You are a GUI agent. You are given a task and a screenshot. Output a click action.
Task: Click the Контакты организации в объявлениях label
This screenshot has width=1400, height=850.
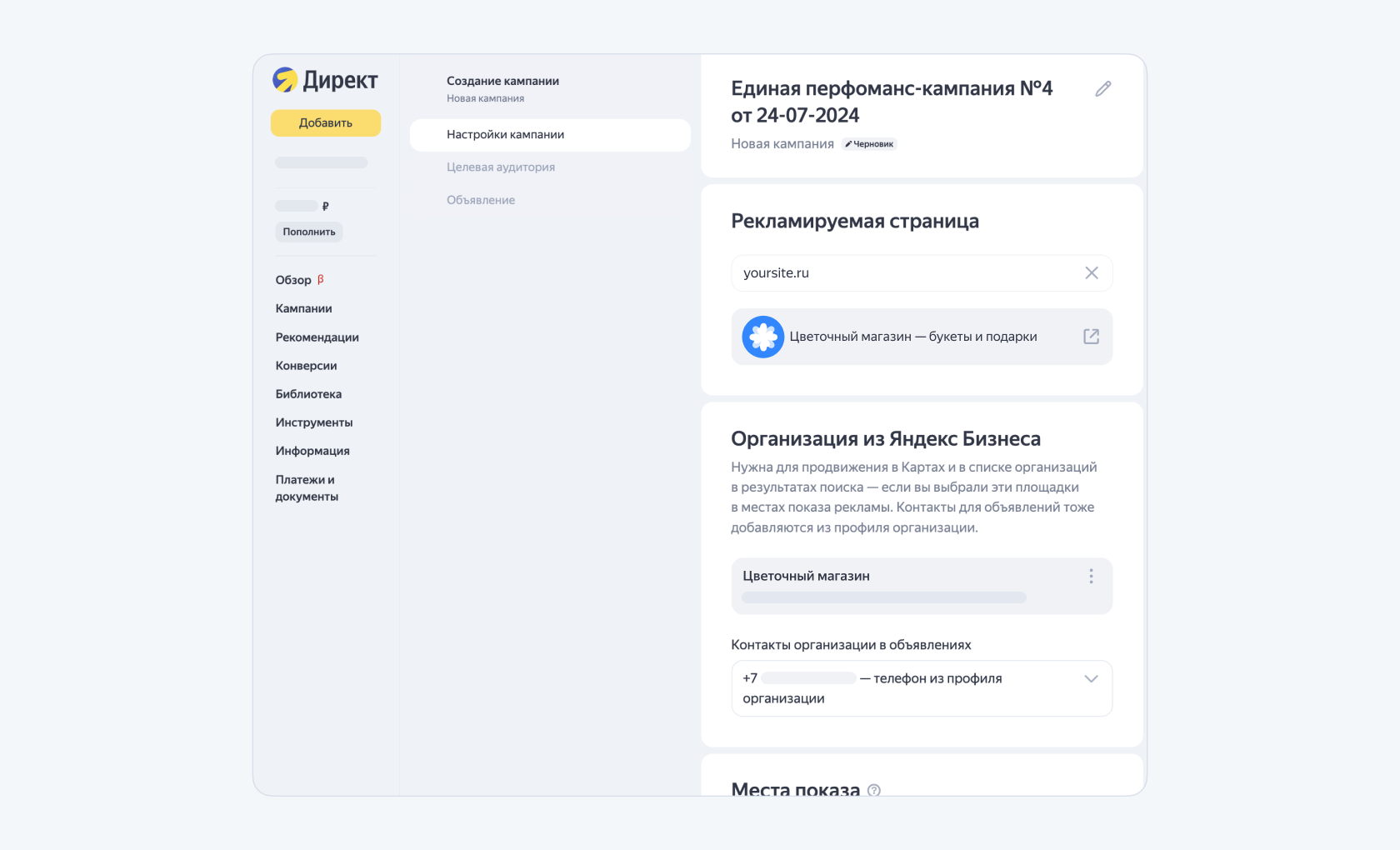coord(851,645)
